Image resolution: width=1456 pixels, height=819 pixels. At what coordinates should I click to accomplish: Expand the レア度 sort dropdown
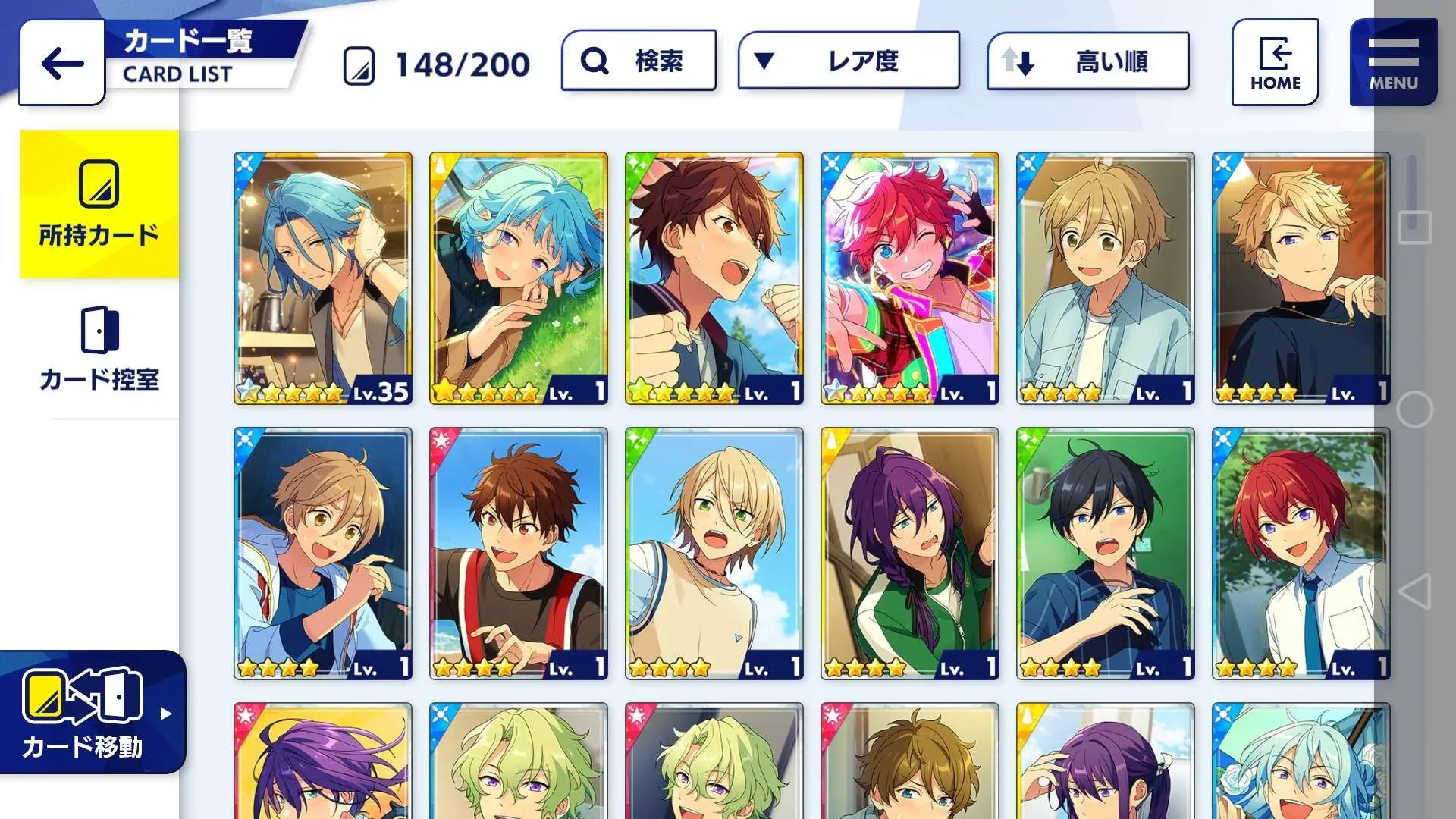(x=849, y=61)
